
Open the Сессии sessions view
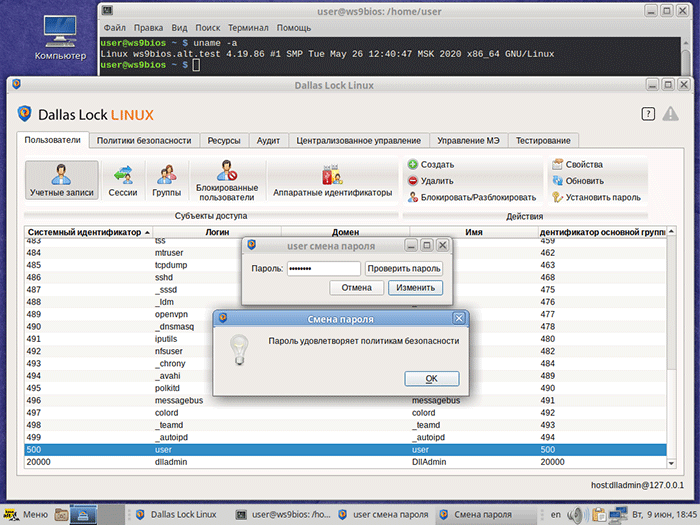[x=123, y=180]
